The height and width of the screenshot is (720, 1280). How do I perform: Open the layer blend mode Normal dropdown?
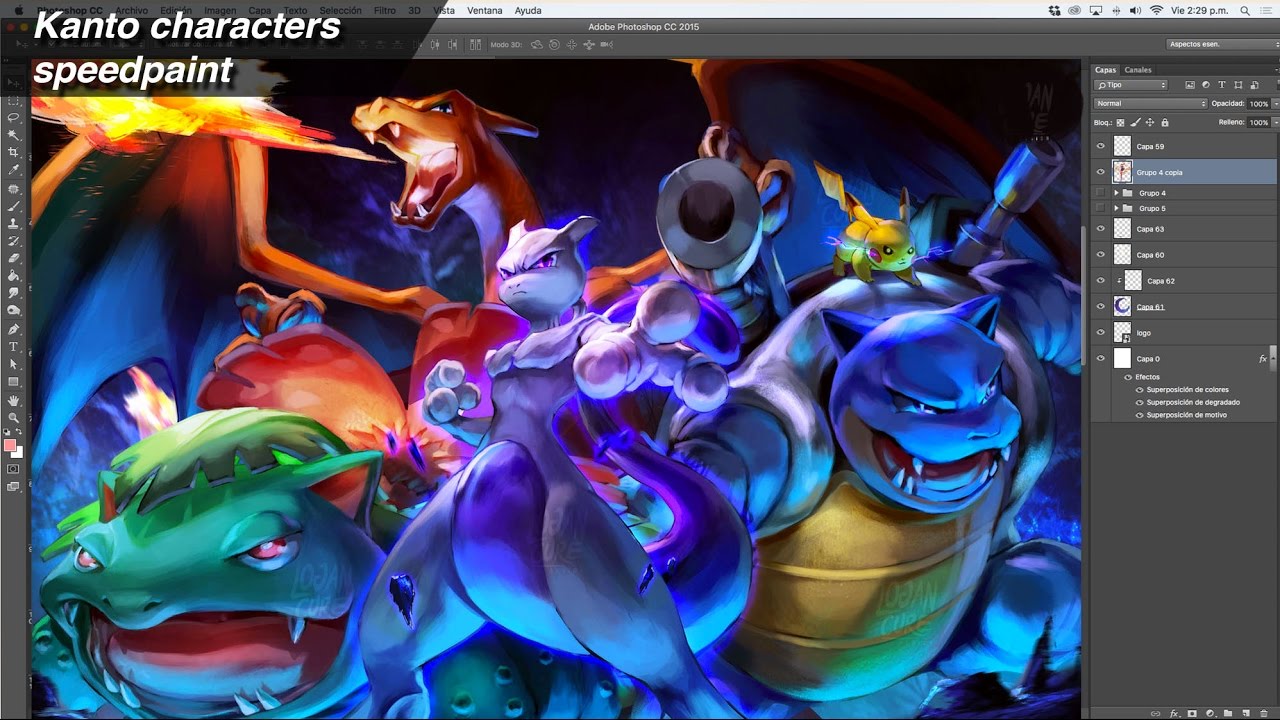click(1150, 104)
